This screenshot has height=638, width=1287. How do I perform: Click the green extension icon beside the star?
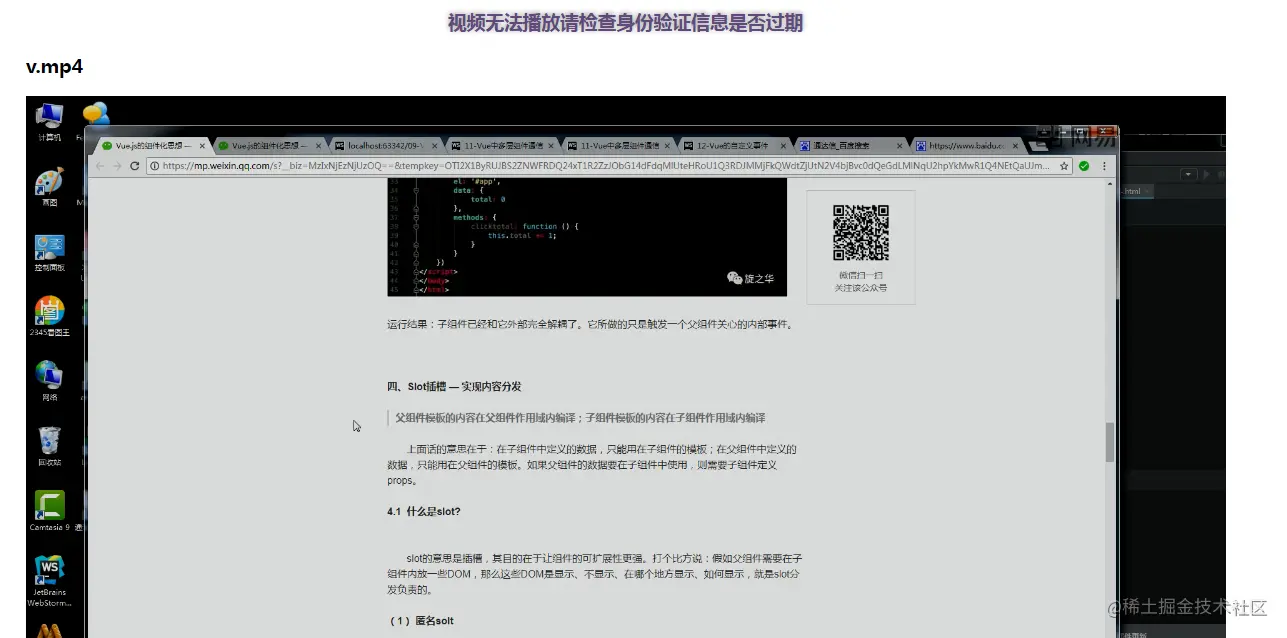click(x=1084, y=166)
